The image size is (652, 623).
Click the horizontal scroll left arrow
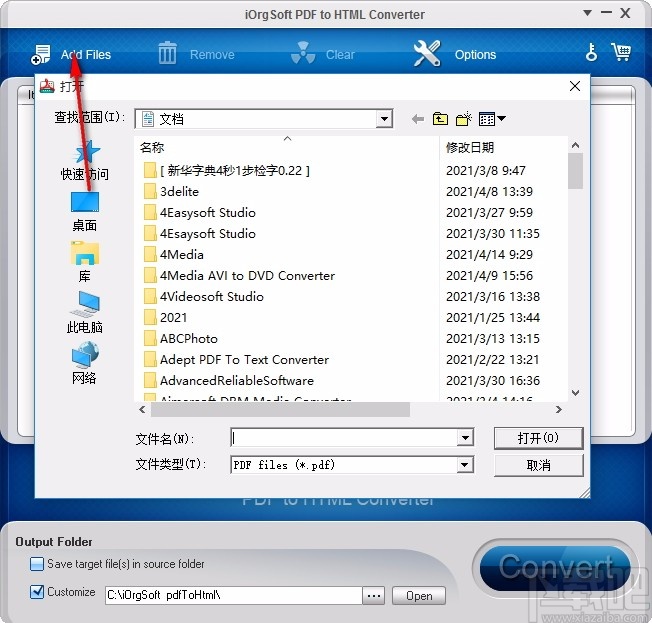coord(142,410)
